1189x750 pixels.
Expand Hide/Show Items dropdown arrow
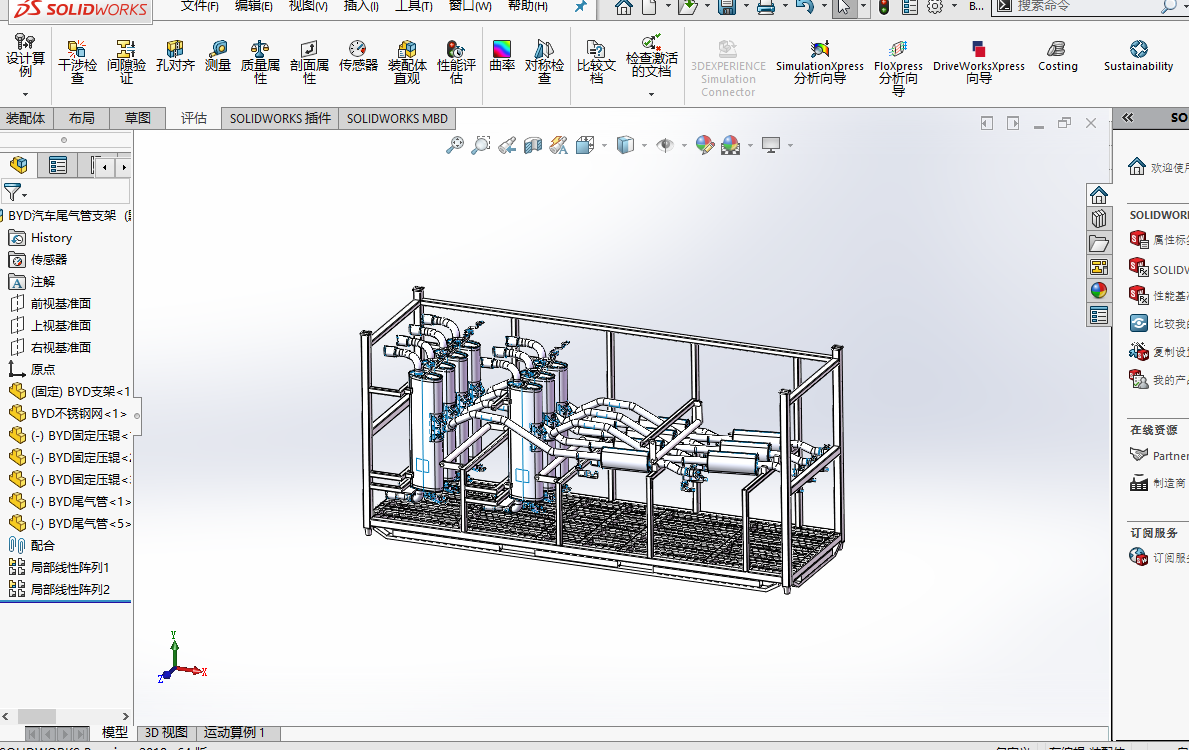(684, 146)
